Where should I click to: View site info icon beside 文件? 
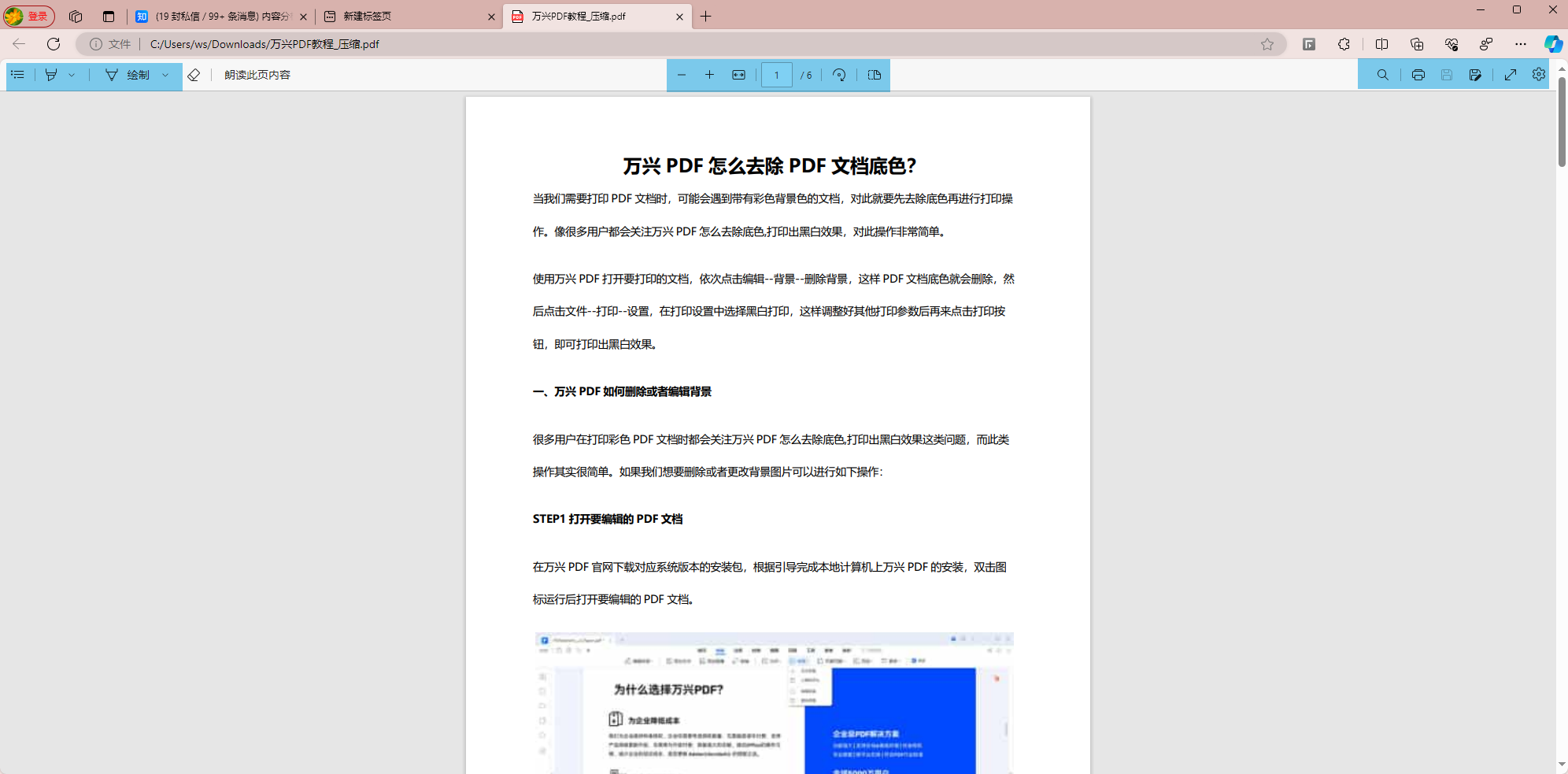pos(95,44)
